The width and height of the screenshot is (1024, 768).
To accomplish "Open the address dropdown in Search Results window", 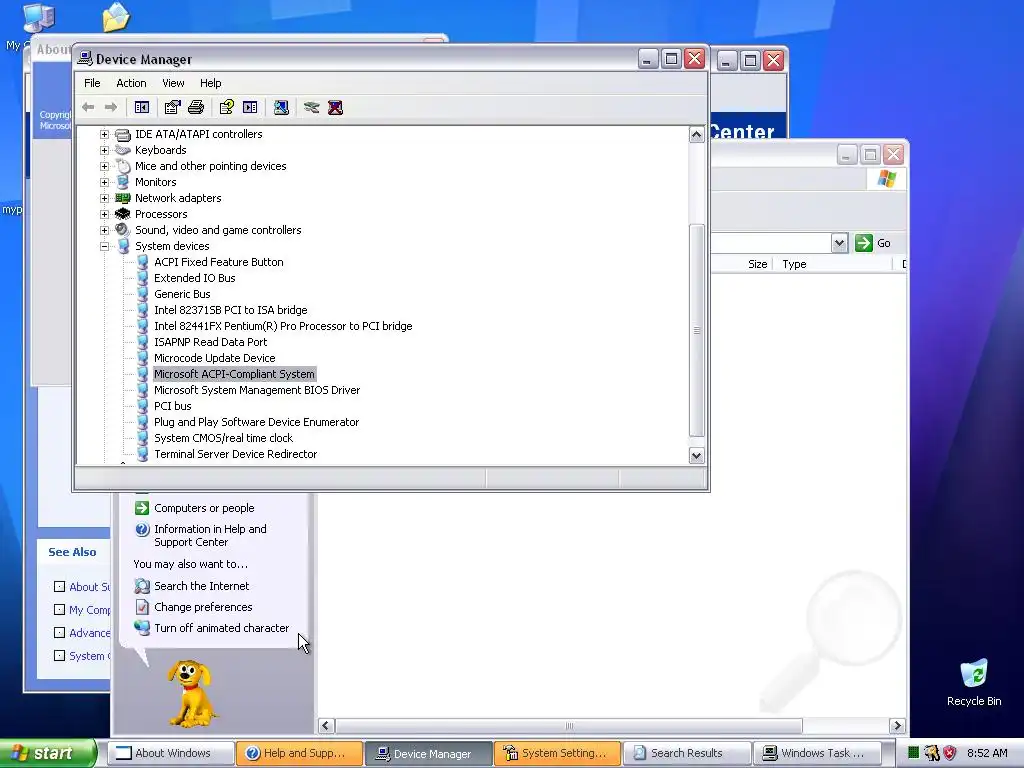I will pyautogui.click(x=839, y=243).
